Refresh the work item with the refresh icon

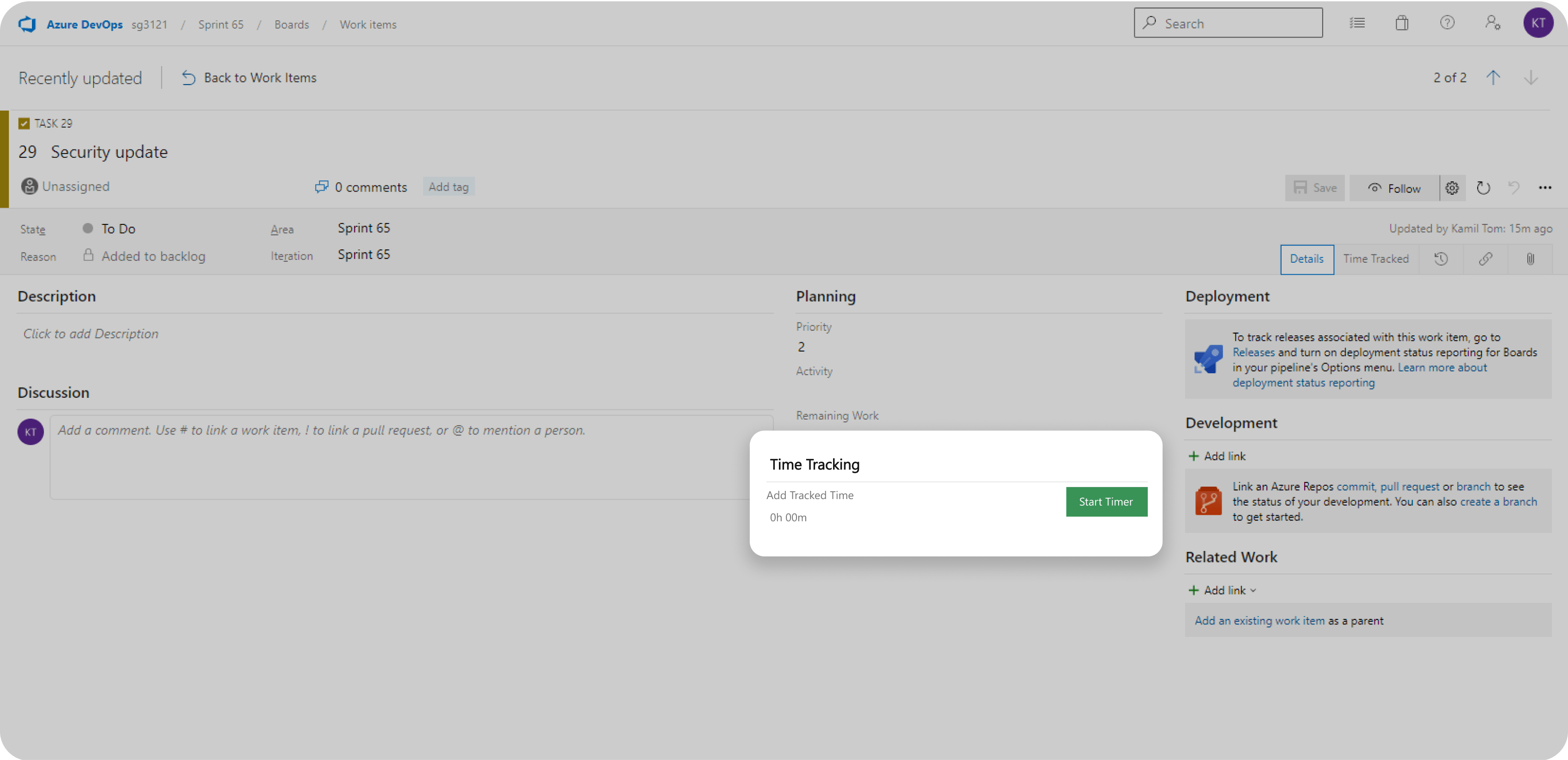pyautogui.click(x=1483, y=188)
